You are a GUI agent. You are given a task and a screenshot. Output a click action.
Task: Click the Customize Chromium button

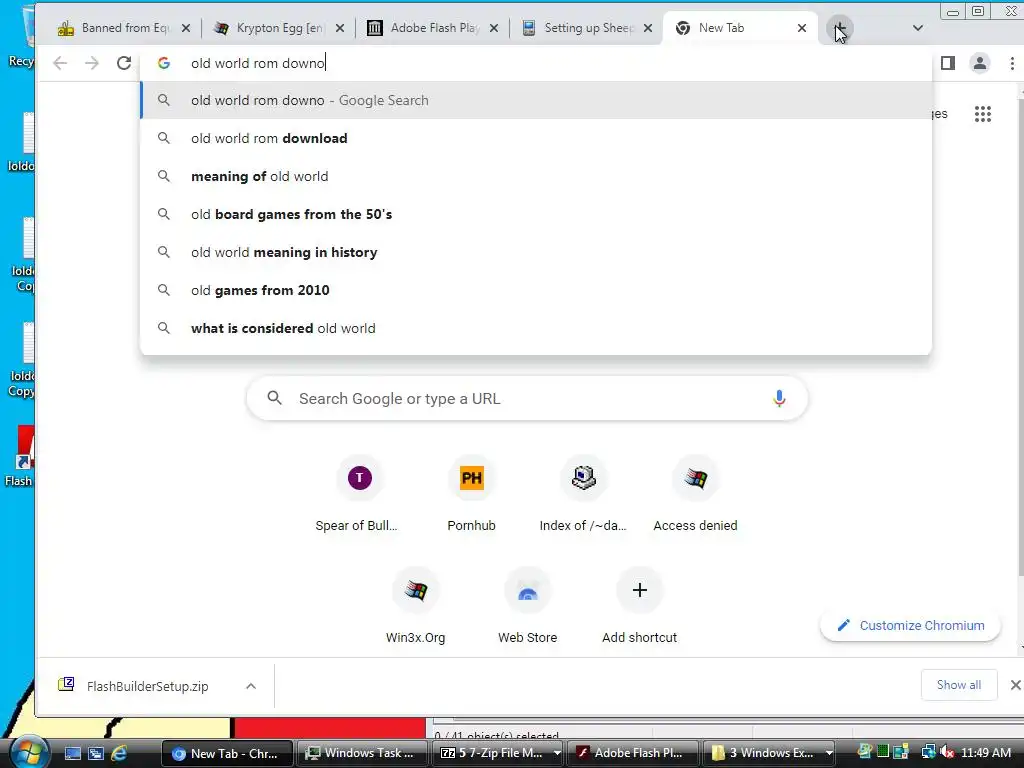coord(910,626)
